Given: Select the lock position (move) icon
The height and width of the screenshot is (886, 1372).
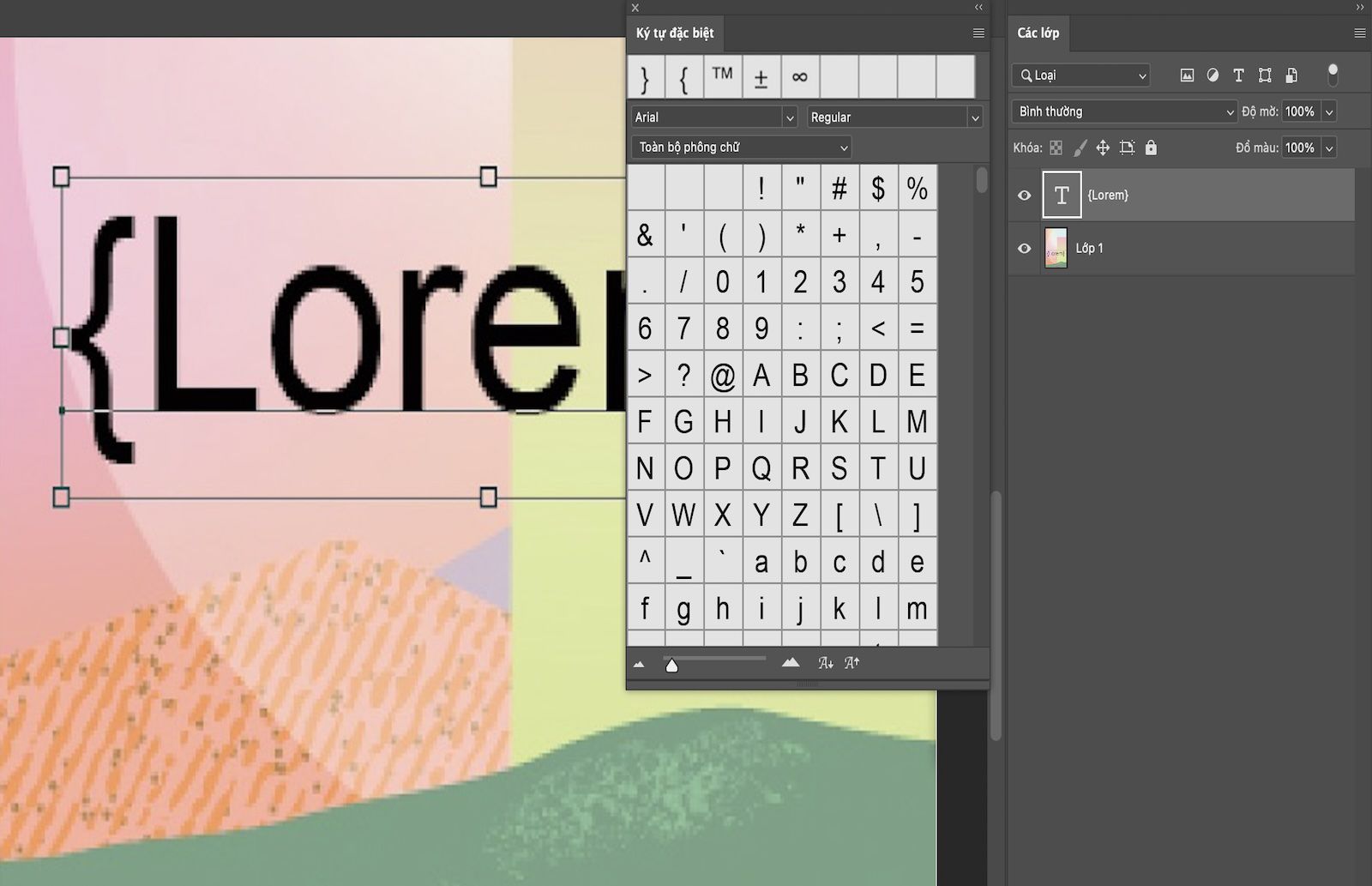Looking at the screenshot, I should point(1103,148).
